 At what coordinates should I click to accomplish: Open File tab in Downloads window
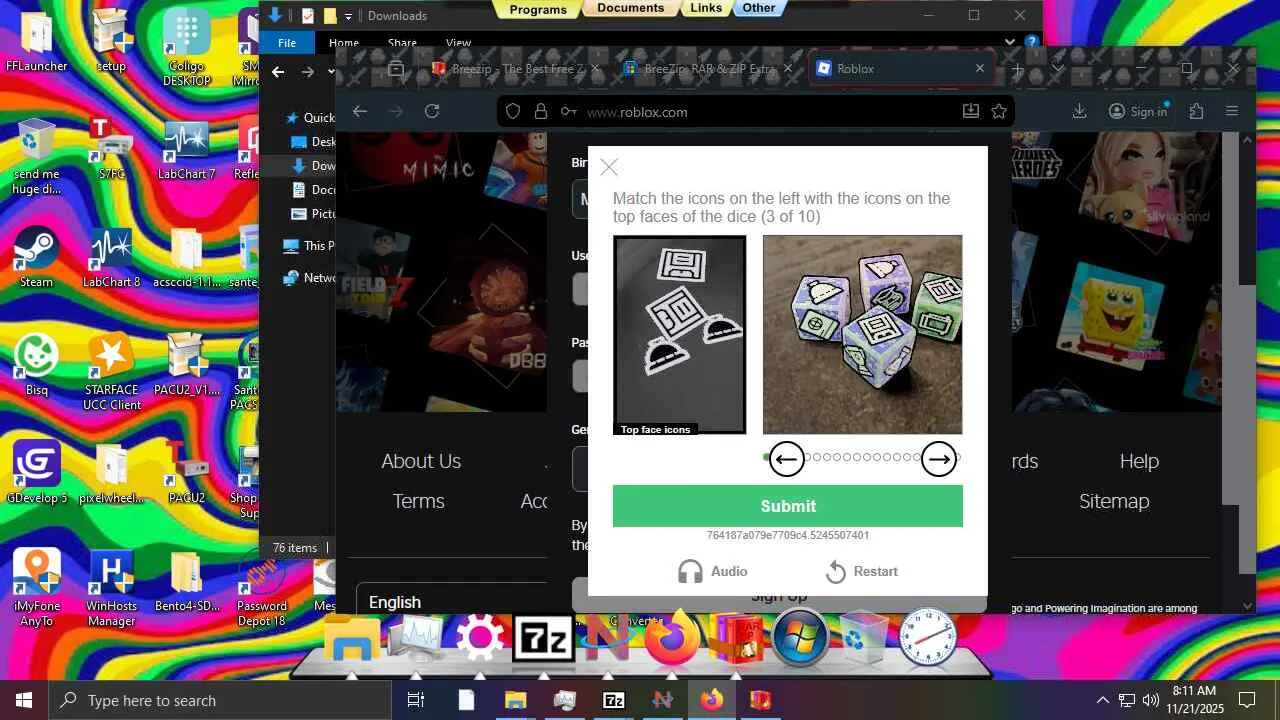point(287,43)
